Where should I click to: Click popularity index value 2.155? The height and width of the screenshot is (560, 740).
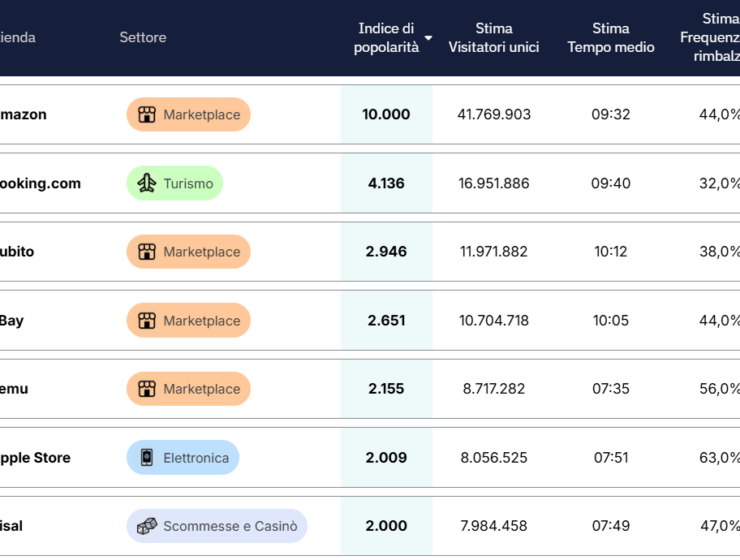point(386,389)
